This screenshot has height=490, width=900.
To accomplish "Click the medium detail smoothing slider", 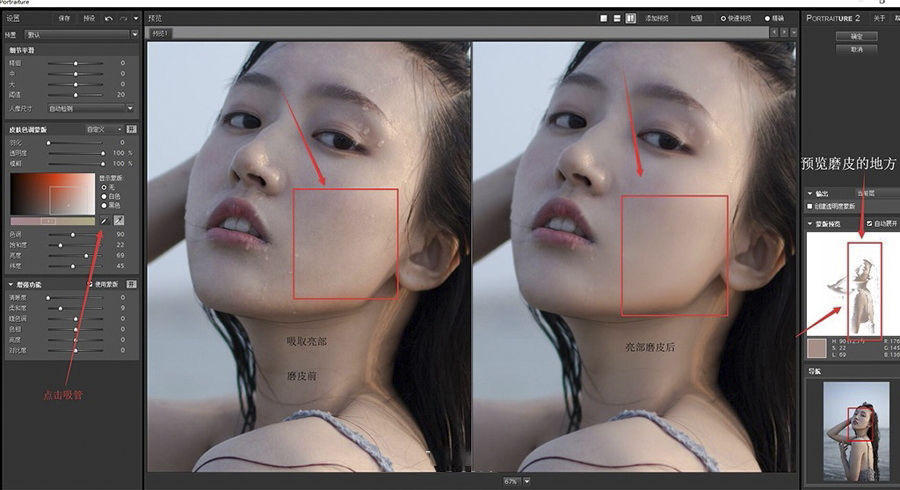I will click(75, 74).
